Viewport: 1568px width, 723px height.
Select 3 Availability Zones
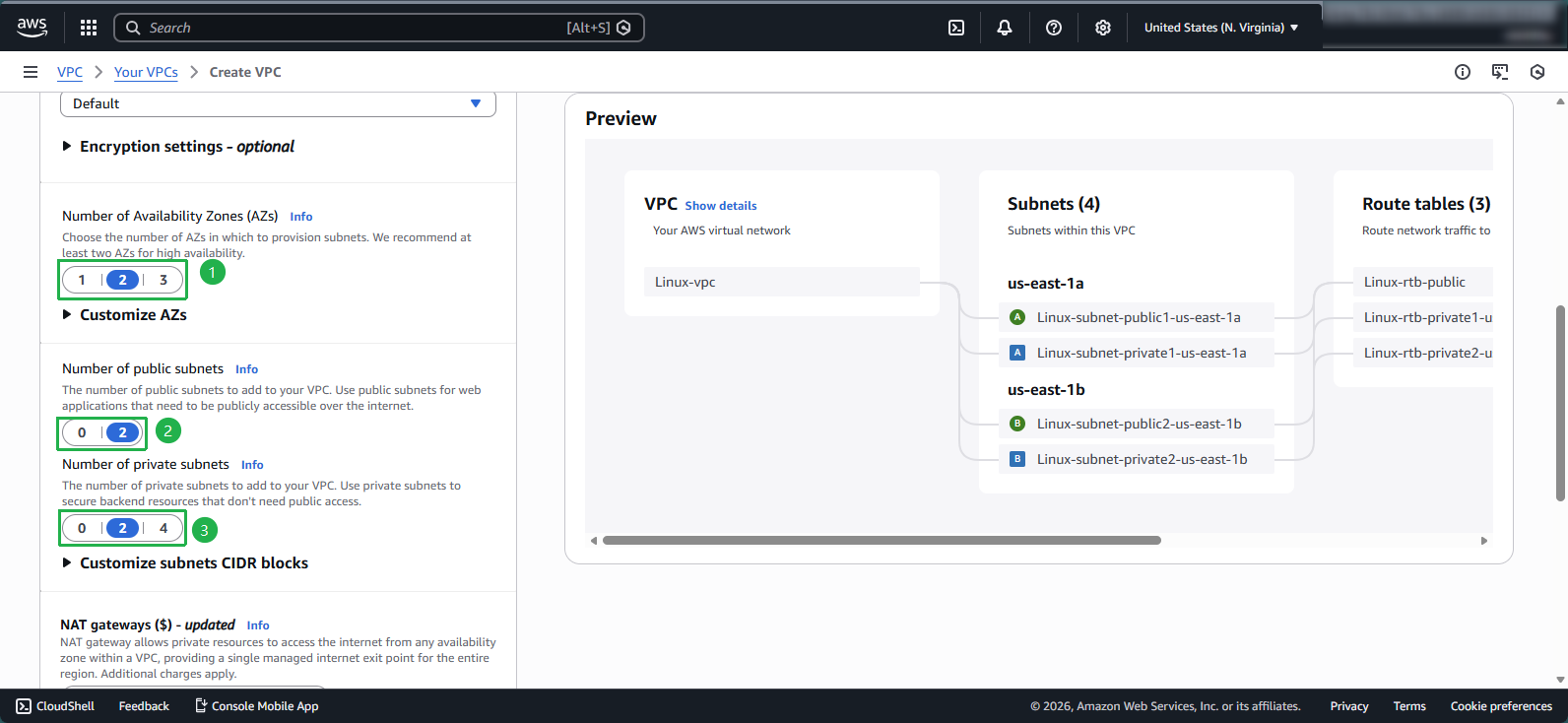click(163, 280)
